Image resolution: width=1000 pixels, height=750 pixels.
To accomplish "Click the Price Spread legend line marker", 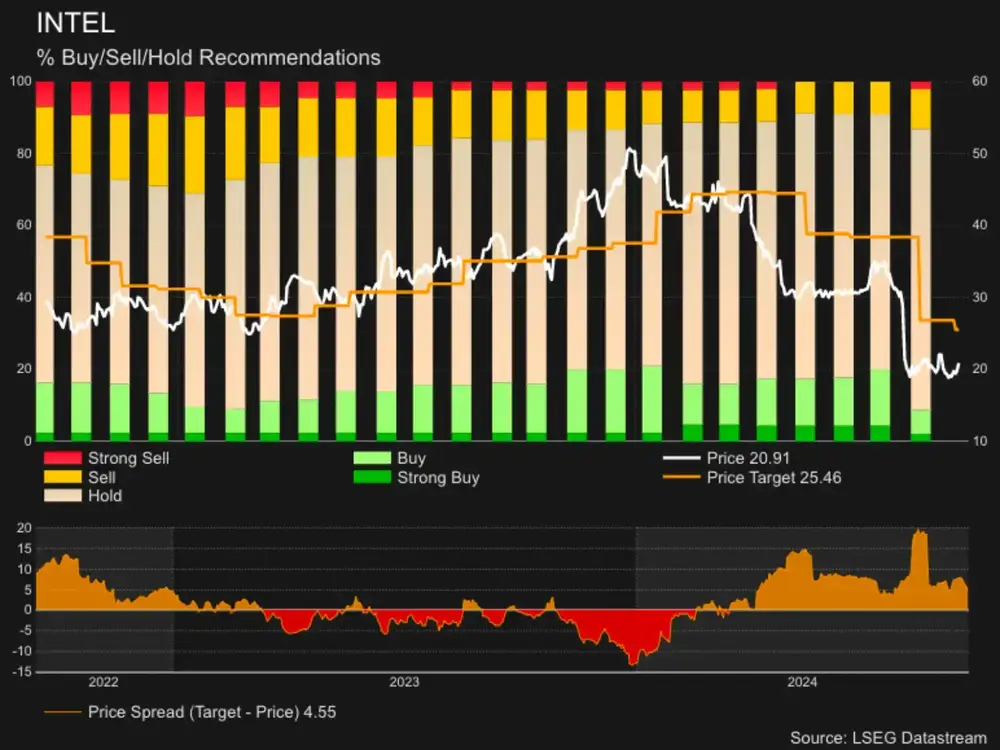I will click(x=62, y=712).
